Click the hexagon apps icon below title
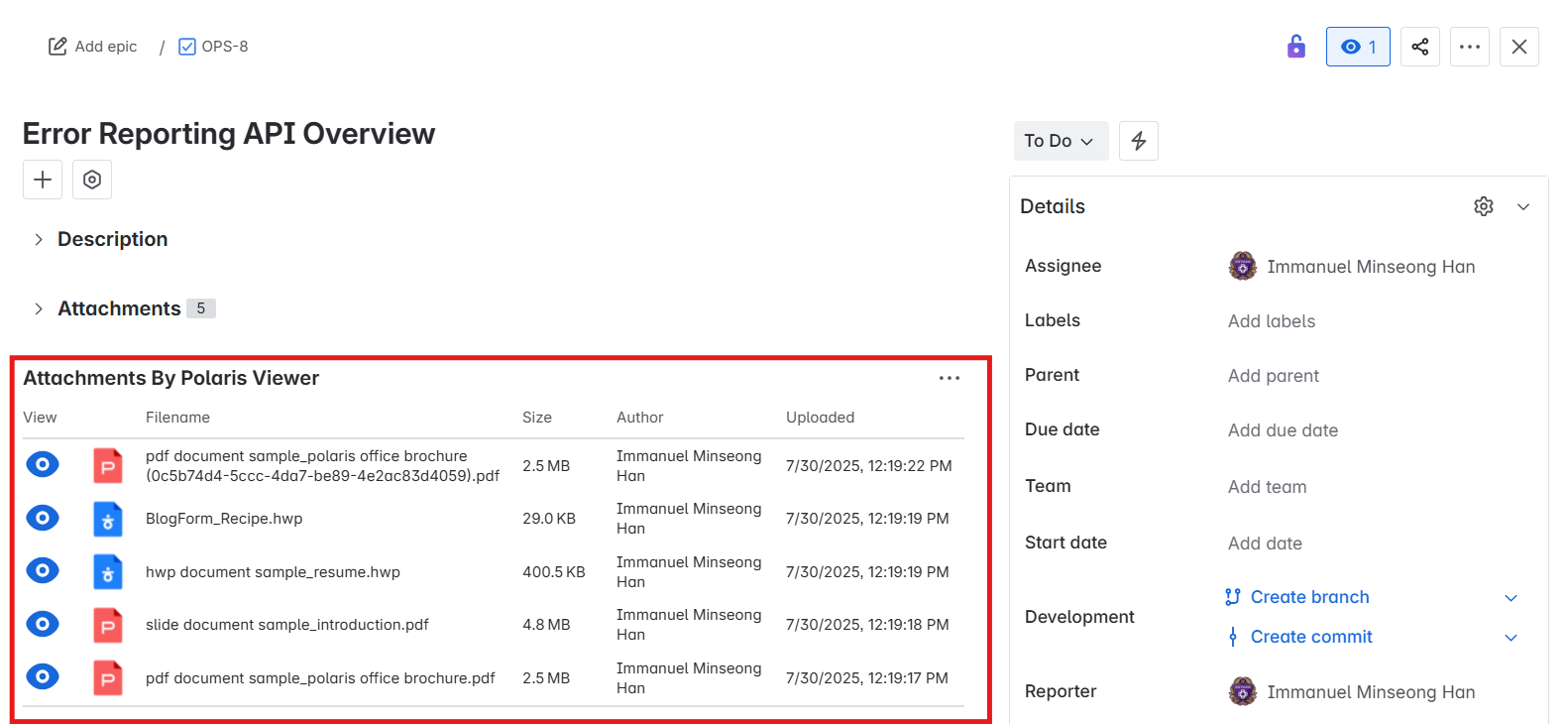Viewport: 1568px width, 724px height. [92, 180]
